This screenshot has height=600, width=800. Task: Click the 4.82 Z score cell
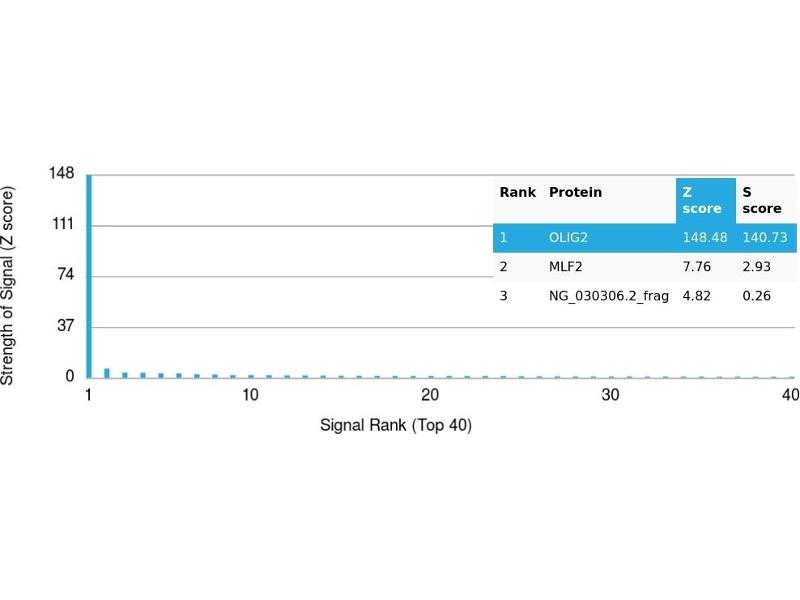coord(696,295)
